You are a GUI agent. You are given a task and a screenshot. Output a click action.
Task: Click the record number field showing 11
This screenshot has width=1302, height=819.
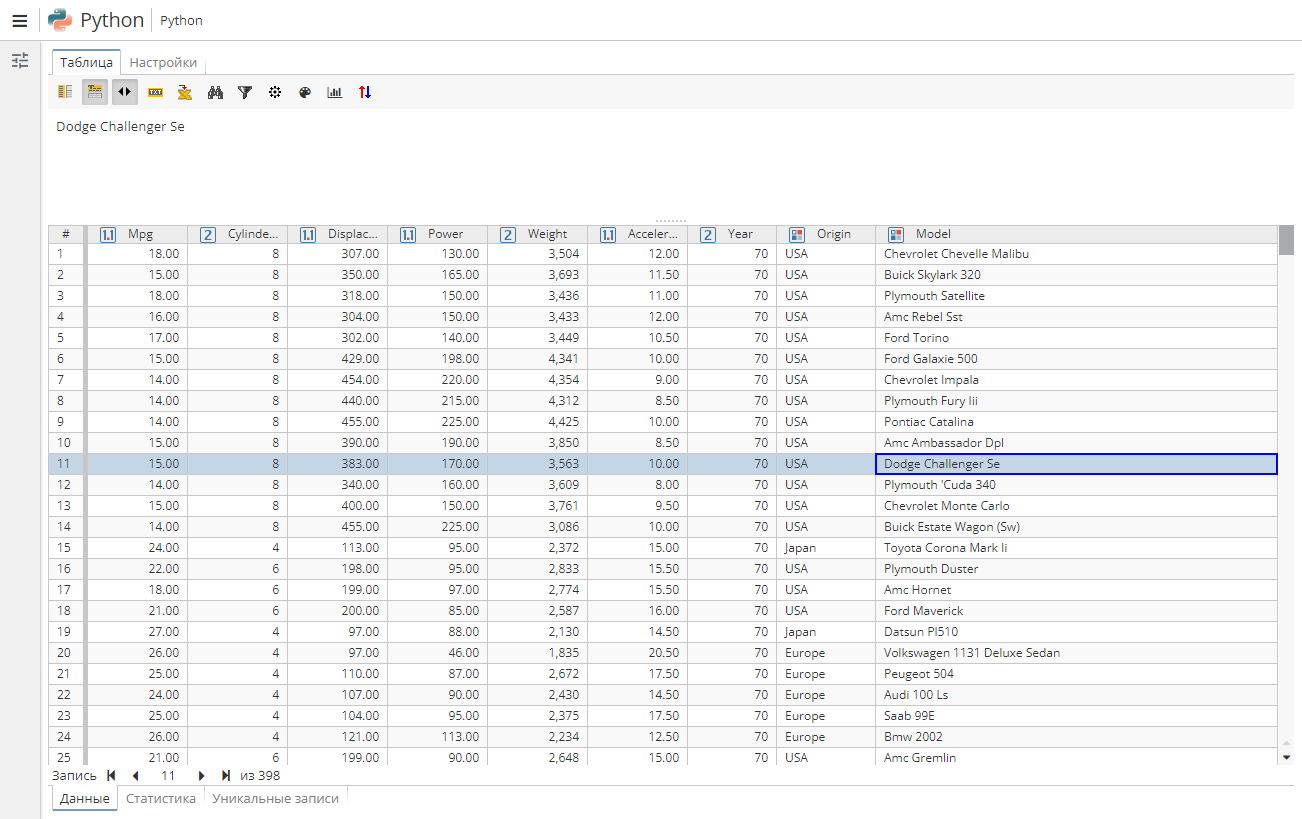pos(168,775)
